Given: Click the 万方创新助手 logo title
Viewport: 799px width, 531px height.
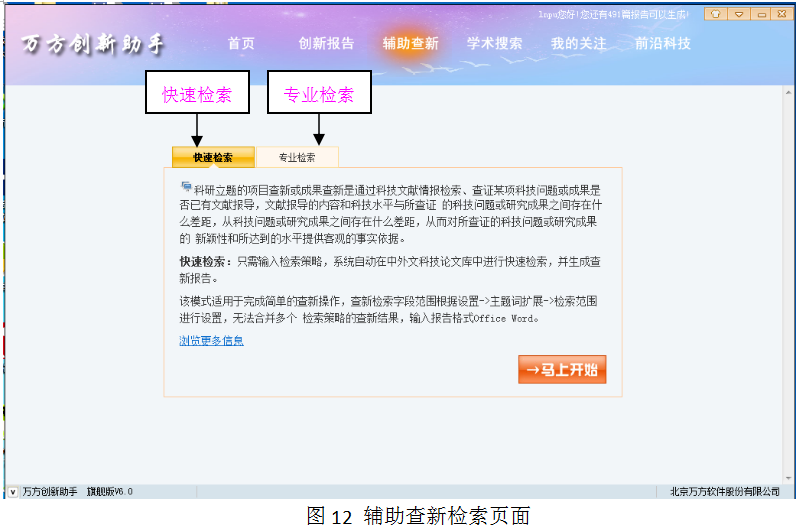Looking at the screenshot, I should coord(92,44).
